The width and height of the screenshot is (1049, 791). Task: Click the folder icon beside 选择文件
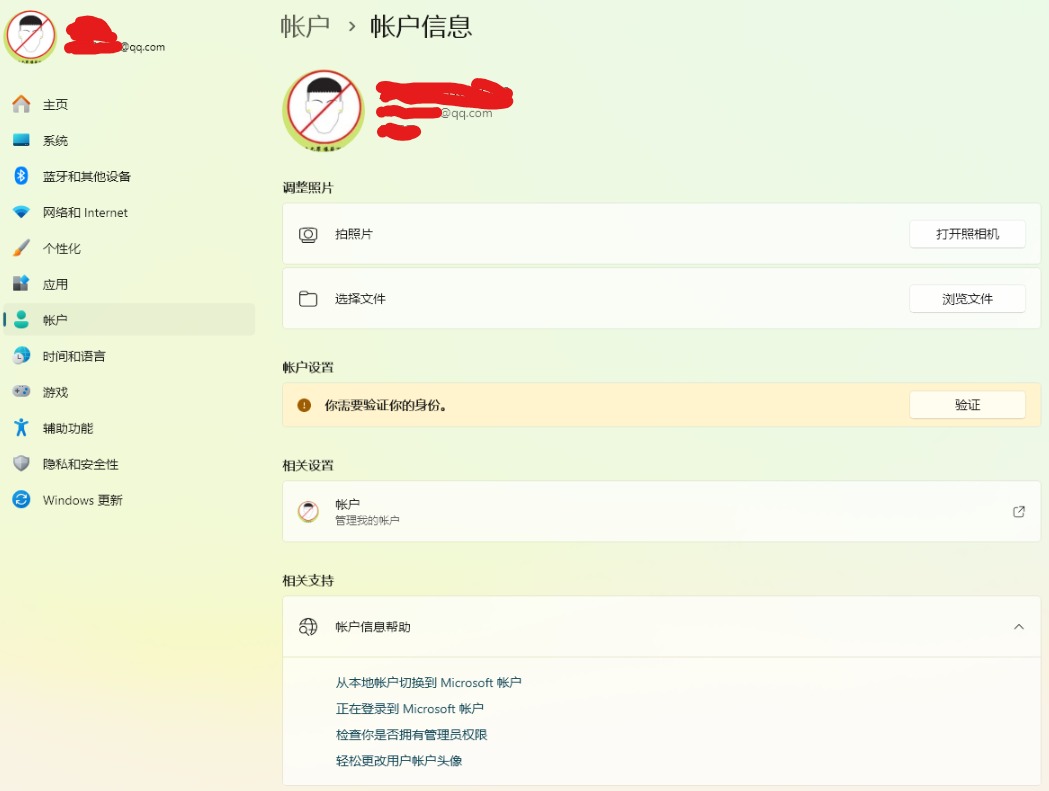click(308, 298)
